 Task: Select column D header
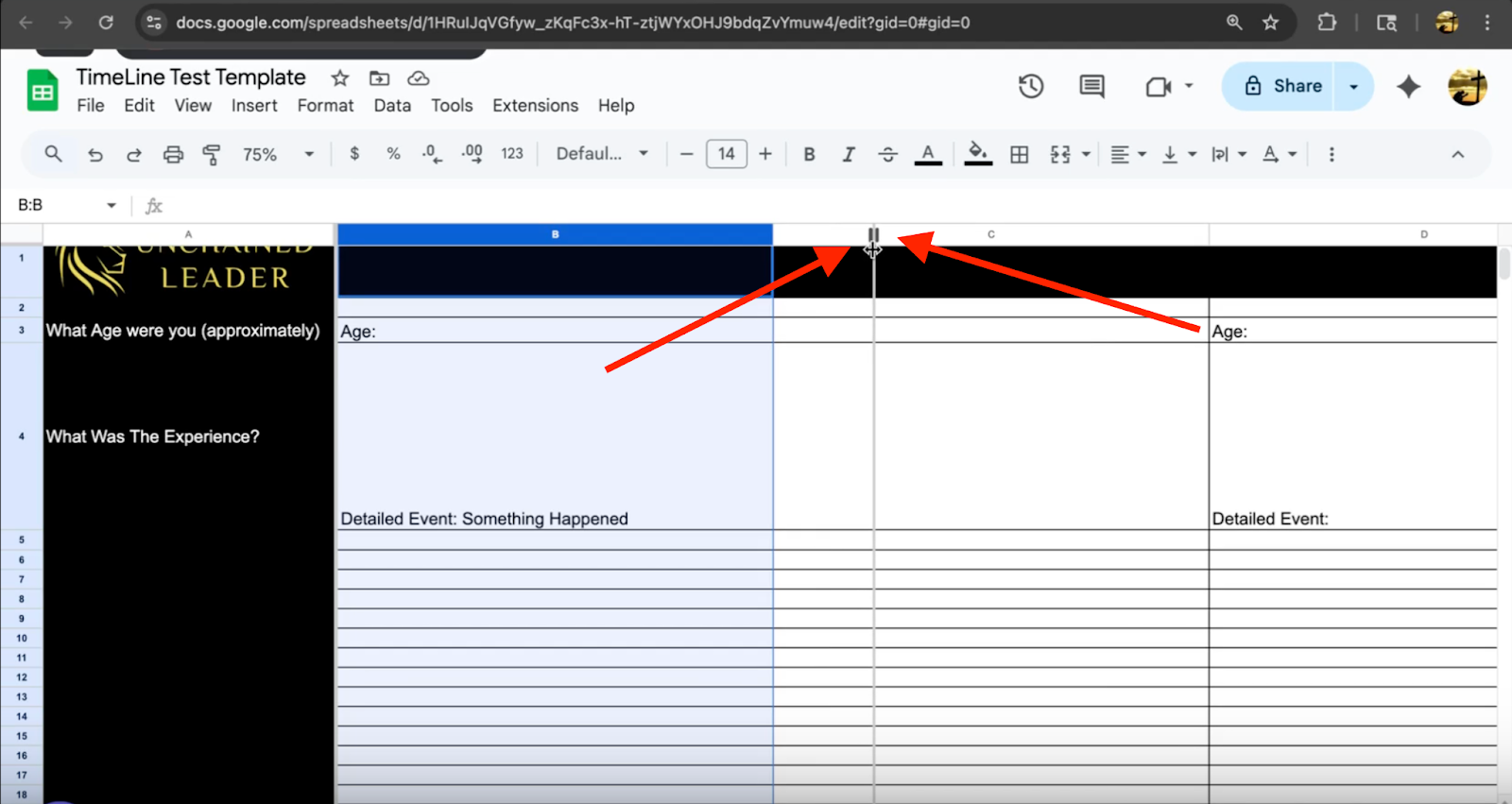1352,234
